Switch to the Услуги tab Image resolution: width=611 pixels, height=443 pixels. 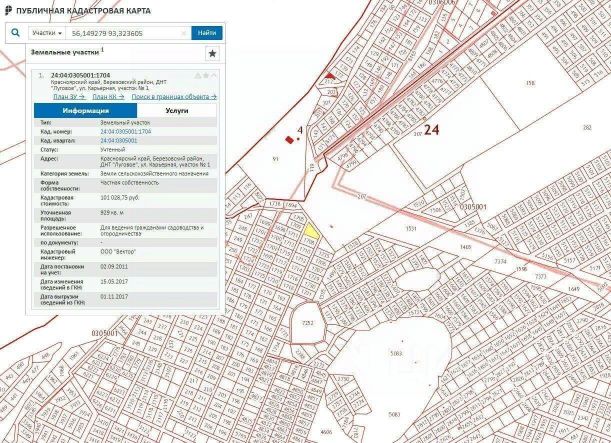pyautogui.click(x=176, y=112)
